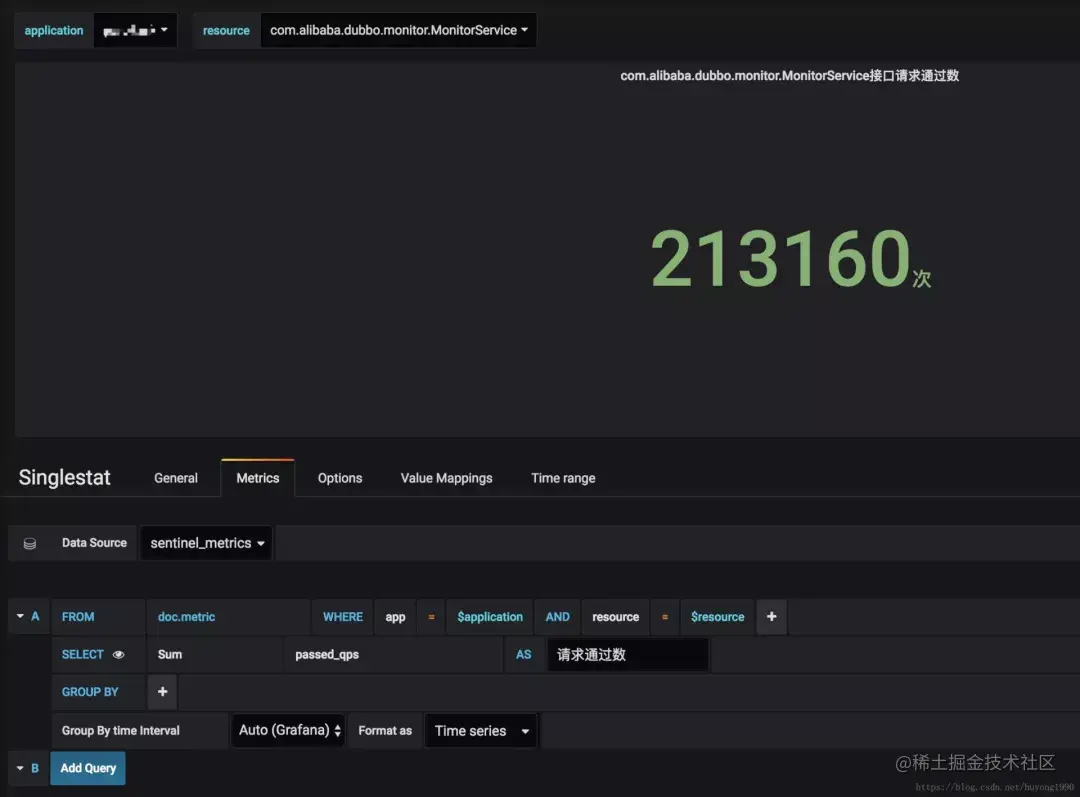1080x797 pixels.
Task: Click the Add Query button
Action: click(x=88, y=768)
